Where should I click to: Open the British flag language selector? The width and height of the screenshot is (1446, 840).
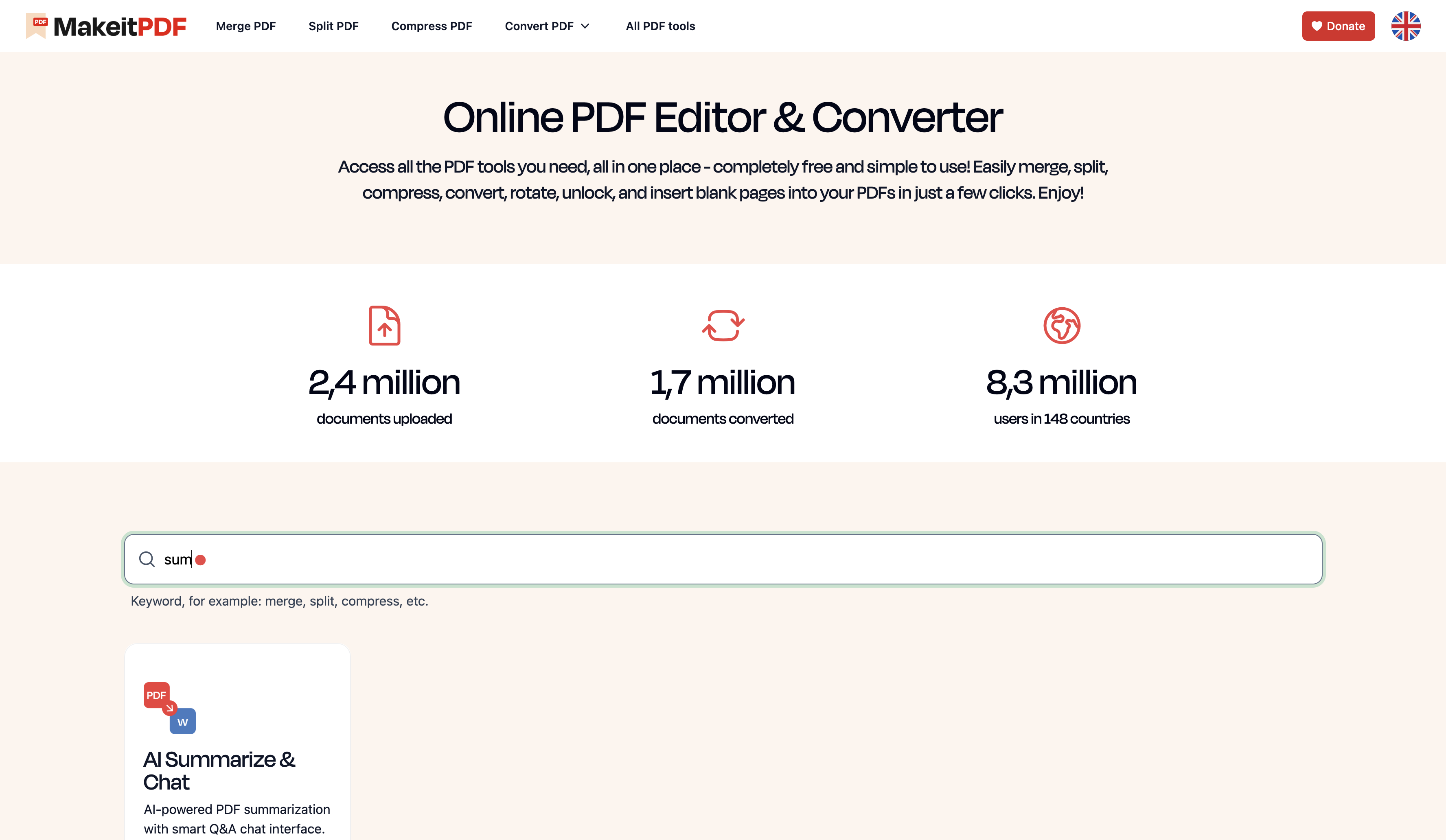coord(1405,26)
